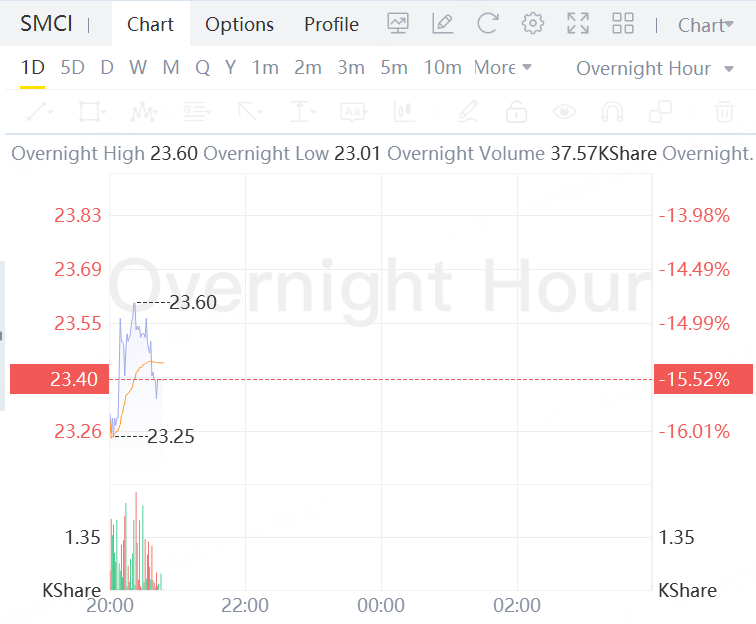Viewport: 756px width, 624px height.
Task: Select the drawing edit pencil icon
Action: [443, 23]
